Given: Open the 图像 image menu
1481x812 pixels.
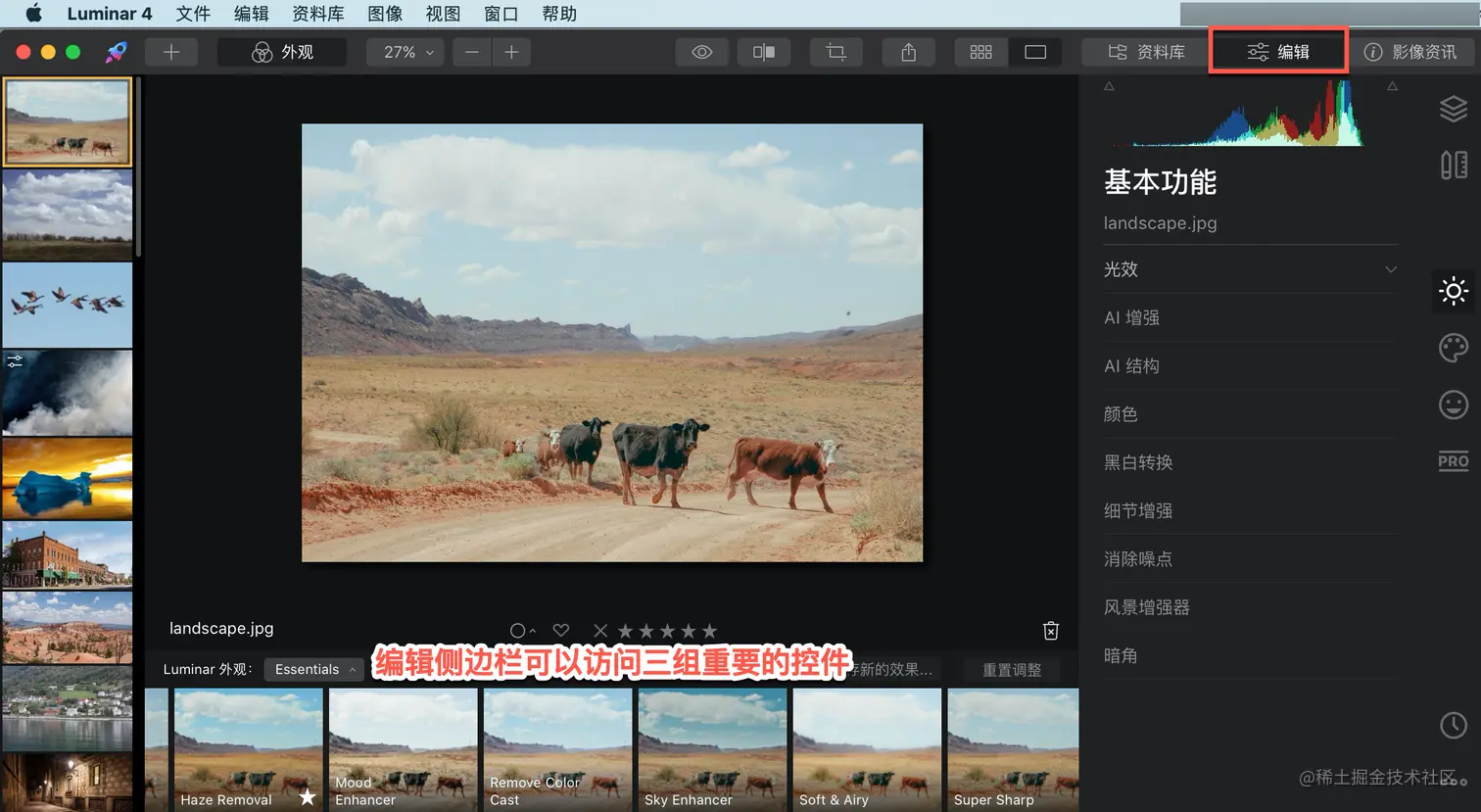Looking at the screenshot, I should (385, 14).
